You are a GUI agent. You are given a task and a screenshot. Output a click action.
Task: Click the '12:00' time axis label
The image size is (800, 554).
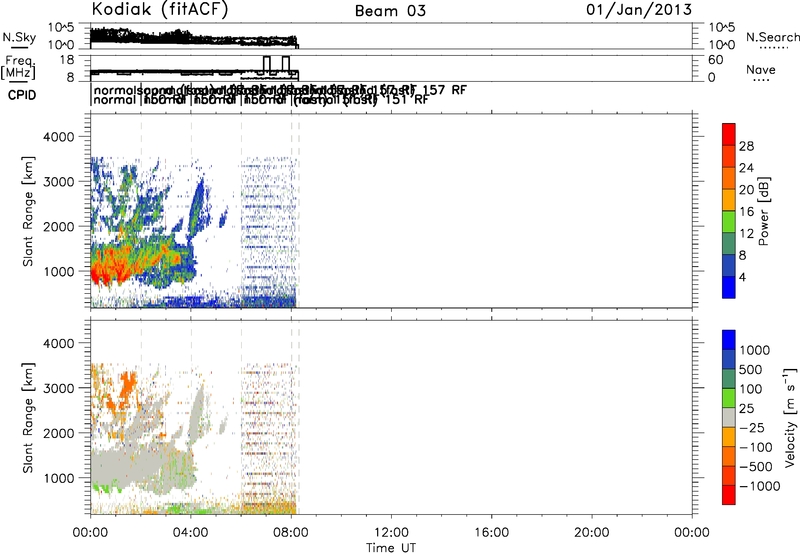tap(391, 533)
